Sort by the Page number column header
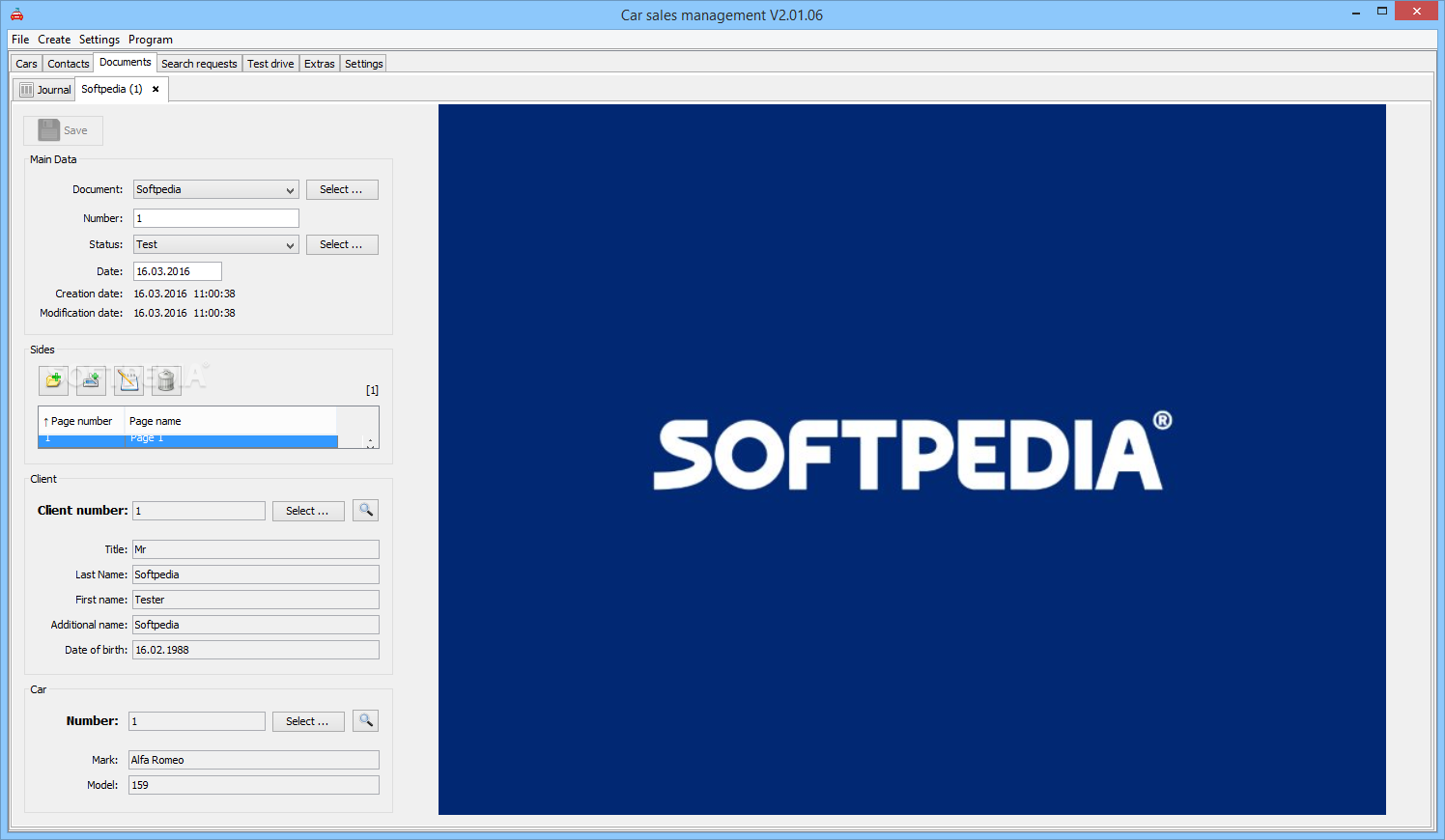The height and width of the screenshot is (840, 1445). [81, 421]
